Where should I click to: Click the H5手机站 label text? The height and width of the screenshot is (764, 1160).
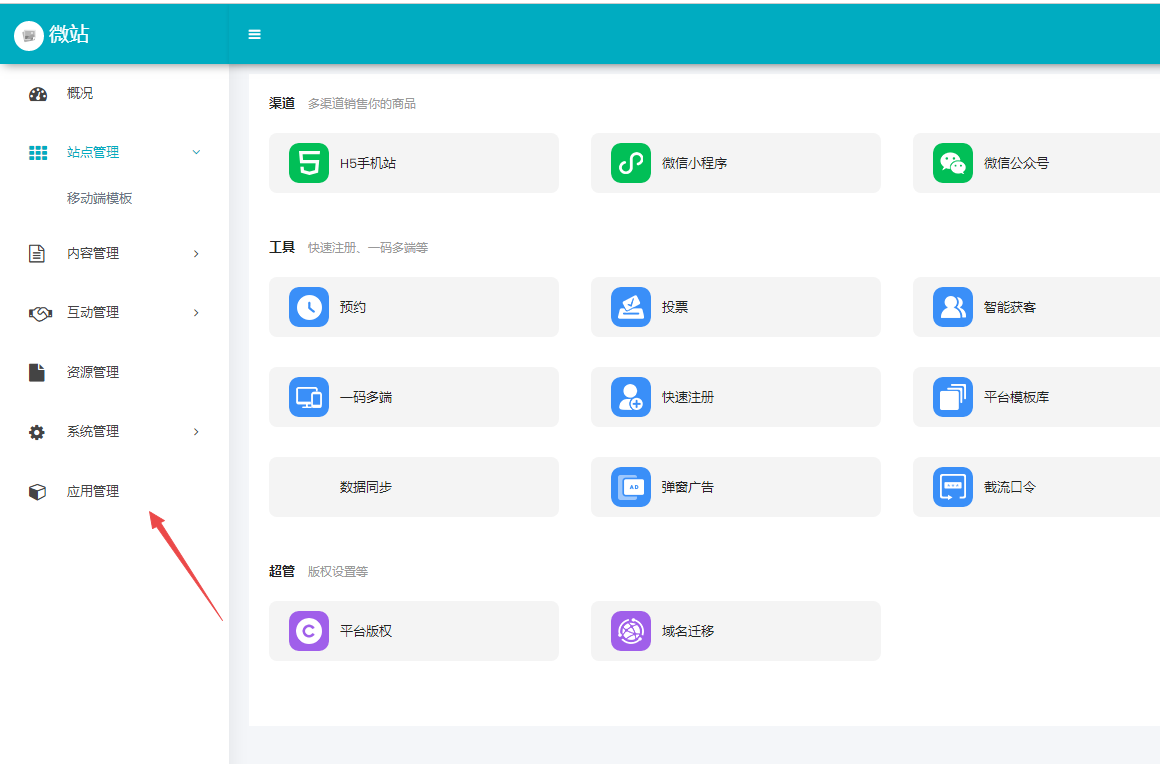pos(368,163)
